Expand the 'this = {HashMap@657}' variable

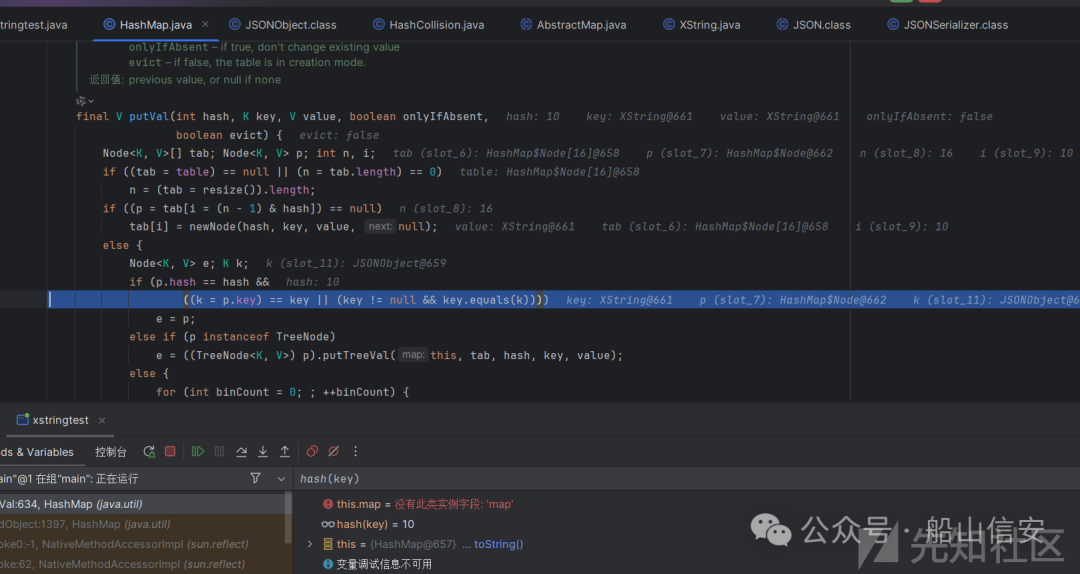coord(310,544)
